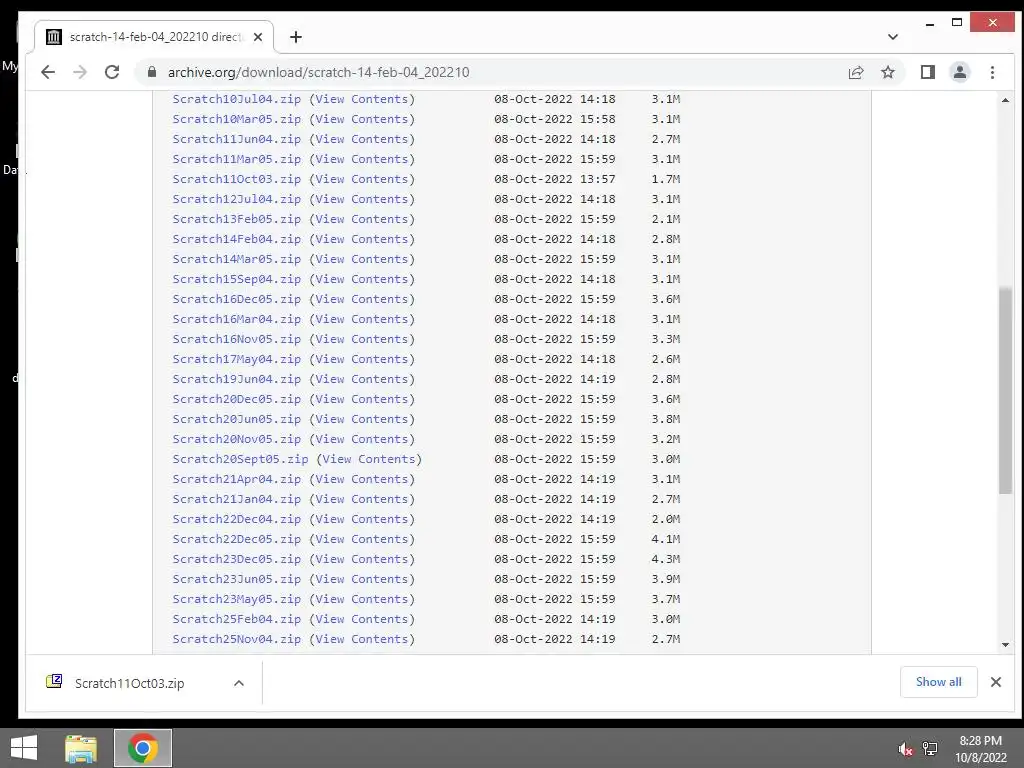Download Scratch22Dec05.zip
The height and width of the screenshot is (768, 1024).
[x=236, y=539]
